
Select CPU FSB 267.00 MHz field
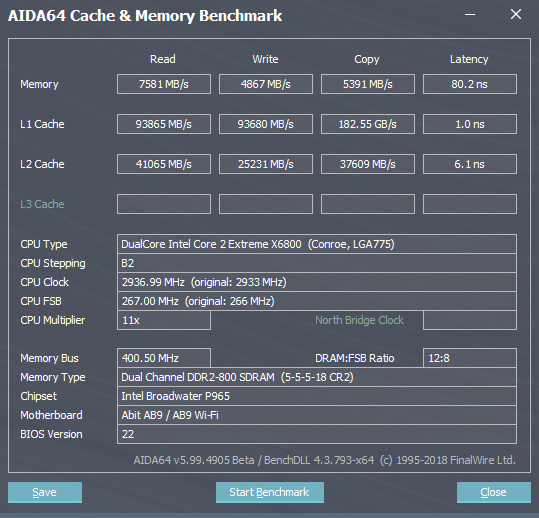(x=317, y=301)
